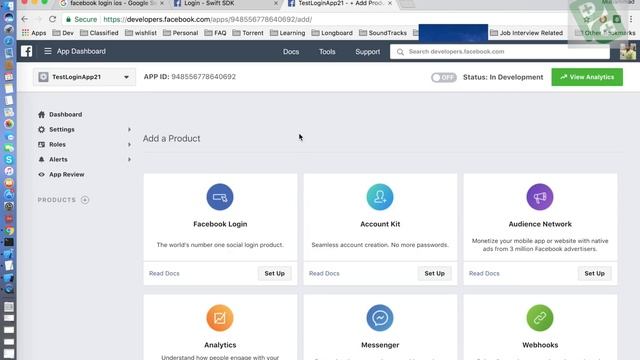Click the App Review eye icon
The height and width of the screenshot is (360, 640).
tap(41, 175)
